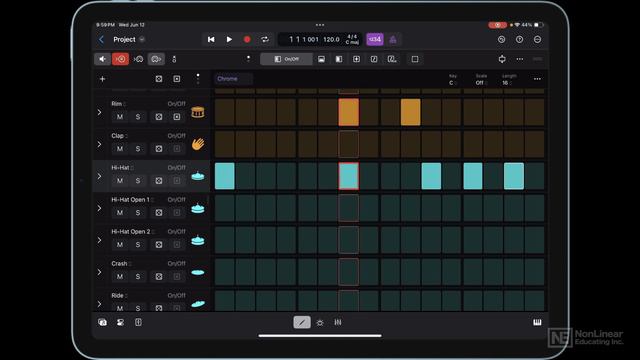
Task: Turn off the second active orange Rim step
Action: [x=411, y=112]
